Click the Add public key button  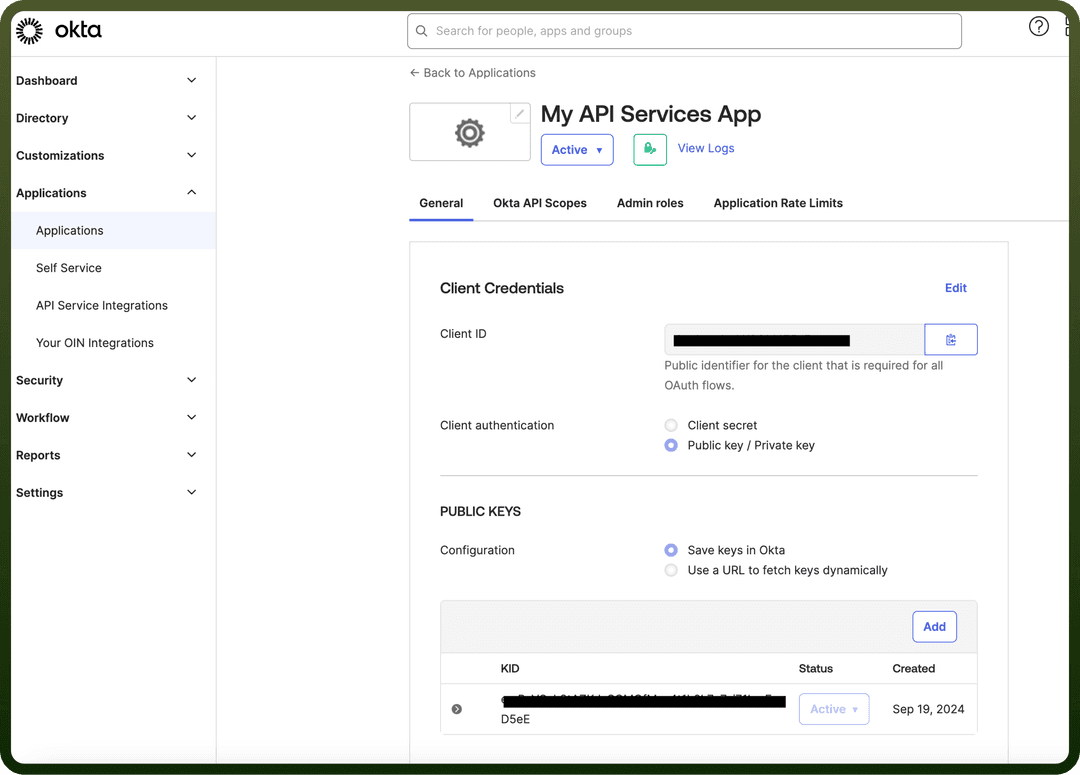[x=934, y=627]
